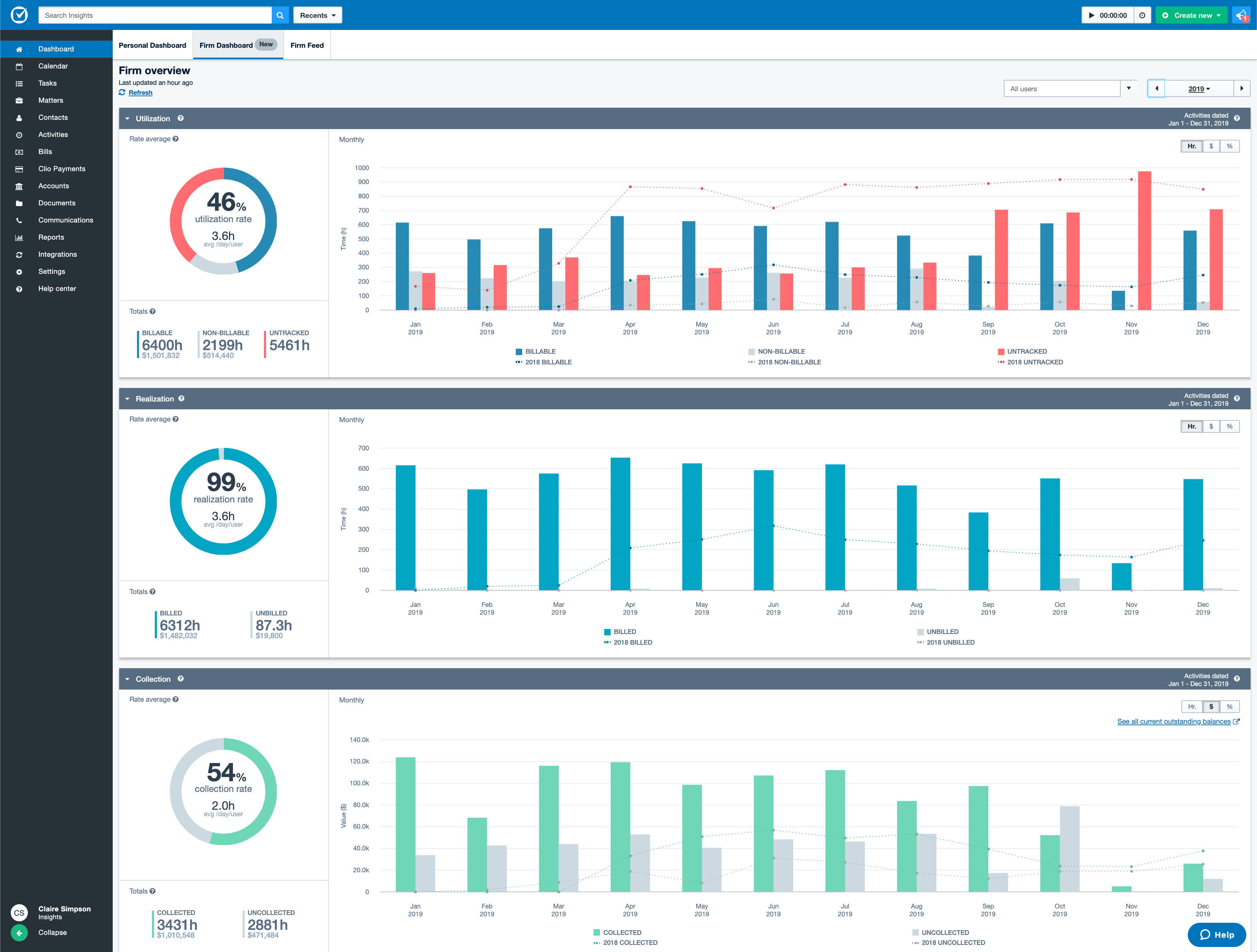This screenshot has height=952, width=1257.
Task: Click Refresh link under Firm overview
Action: (x=140, y=92)
